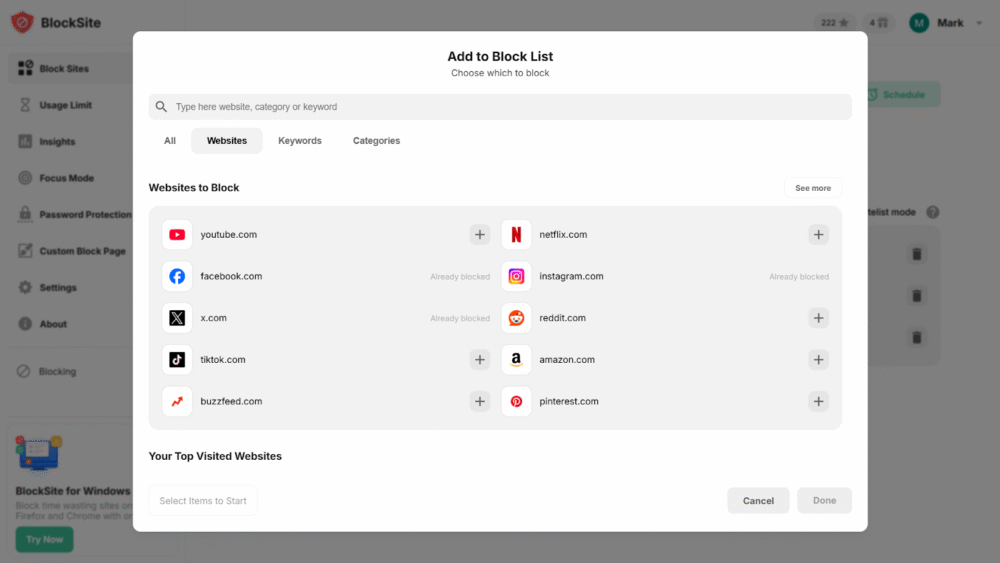Viewport: 1000px width, 563px height.
Task: Click the plus icon beside reddit.com
Action: (818, 318)
